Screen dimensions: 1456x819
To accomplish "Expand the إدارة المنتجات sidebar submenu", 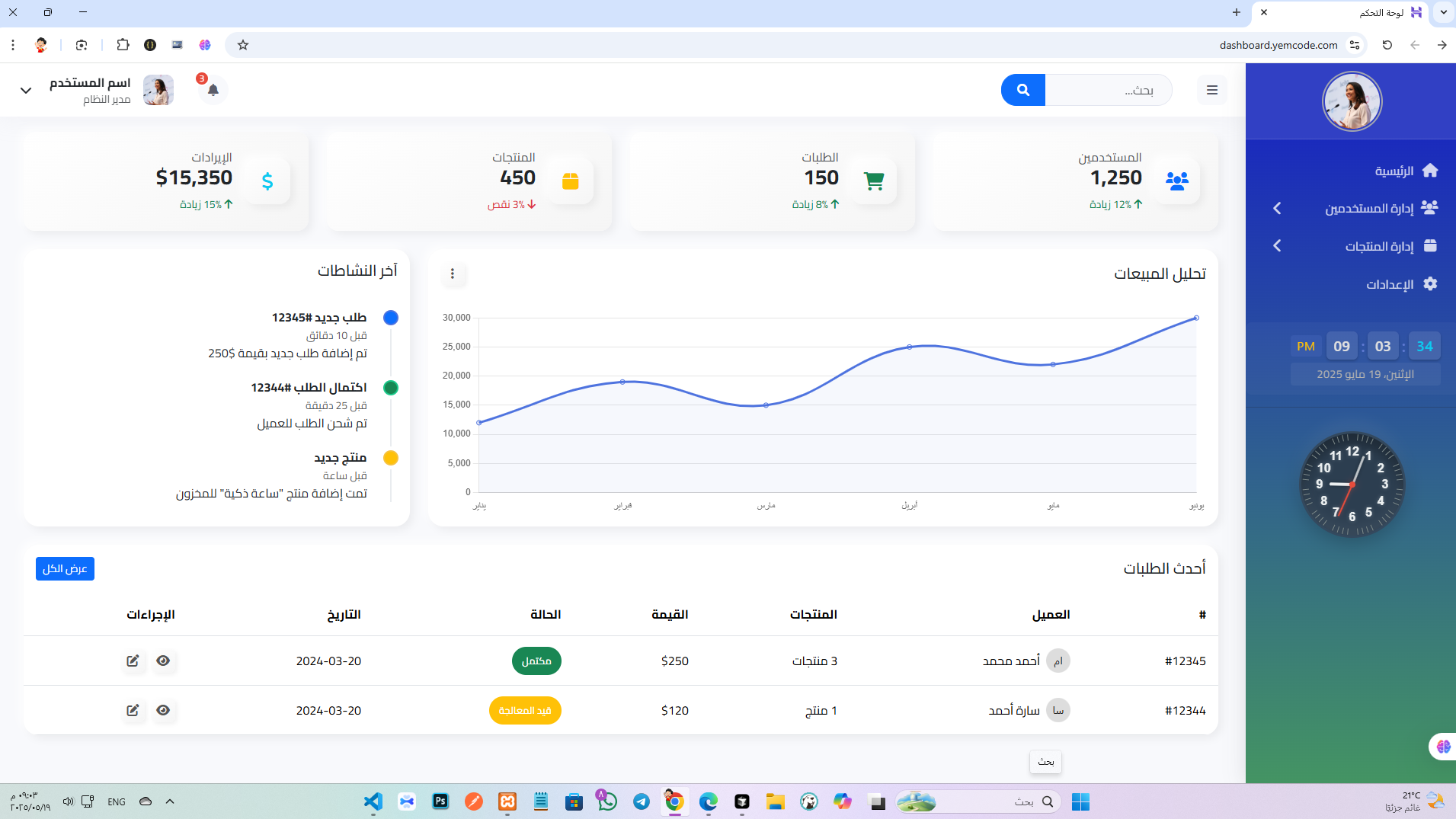I will click(1278, 246).
